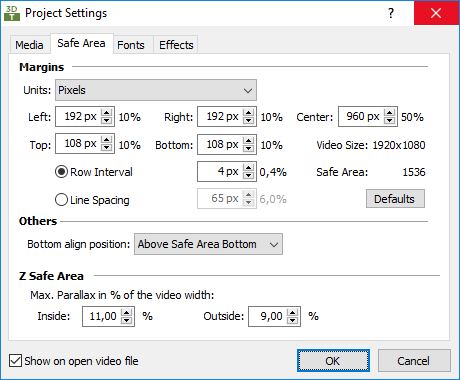This screenshot has width=460, height=380.
Task: Click the Defaults button
Action: point(395,199)
